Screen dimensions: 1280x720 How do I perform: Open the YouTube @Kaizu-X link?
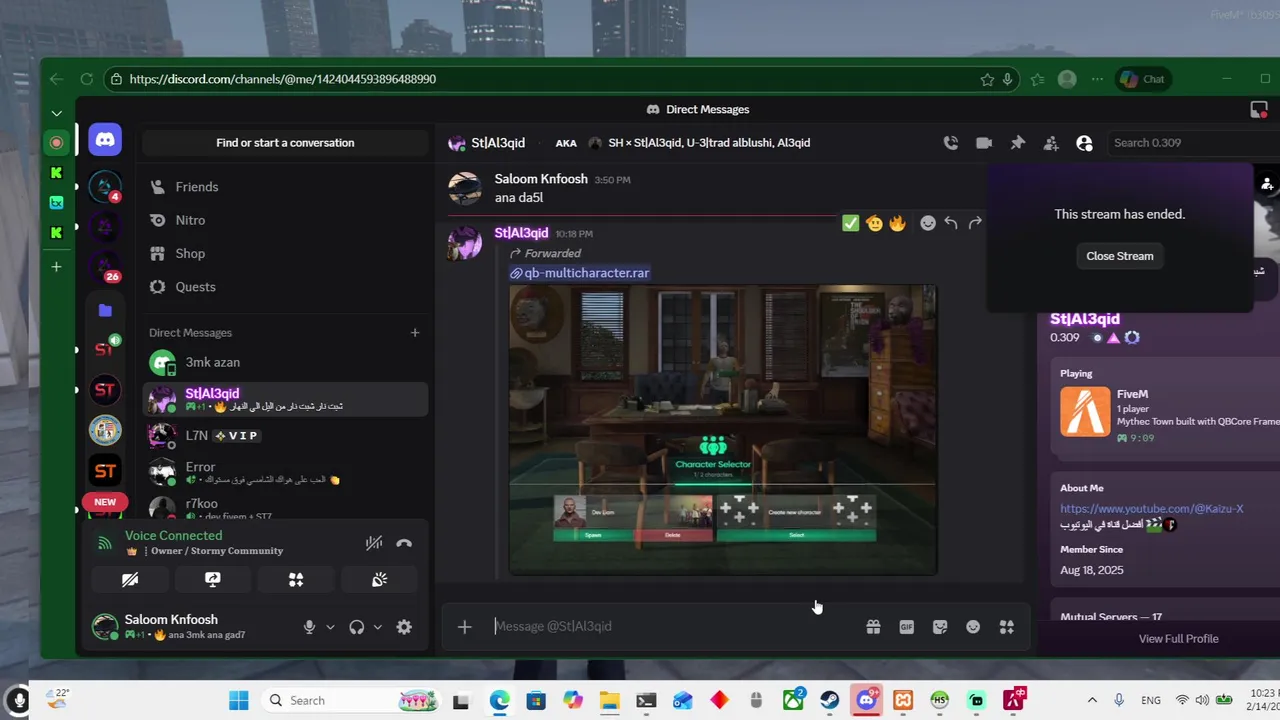(x=1152, y=508)
